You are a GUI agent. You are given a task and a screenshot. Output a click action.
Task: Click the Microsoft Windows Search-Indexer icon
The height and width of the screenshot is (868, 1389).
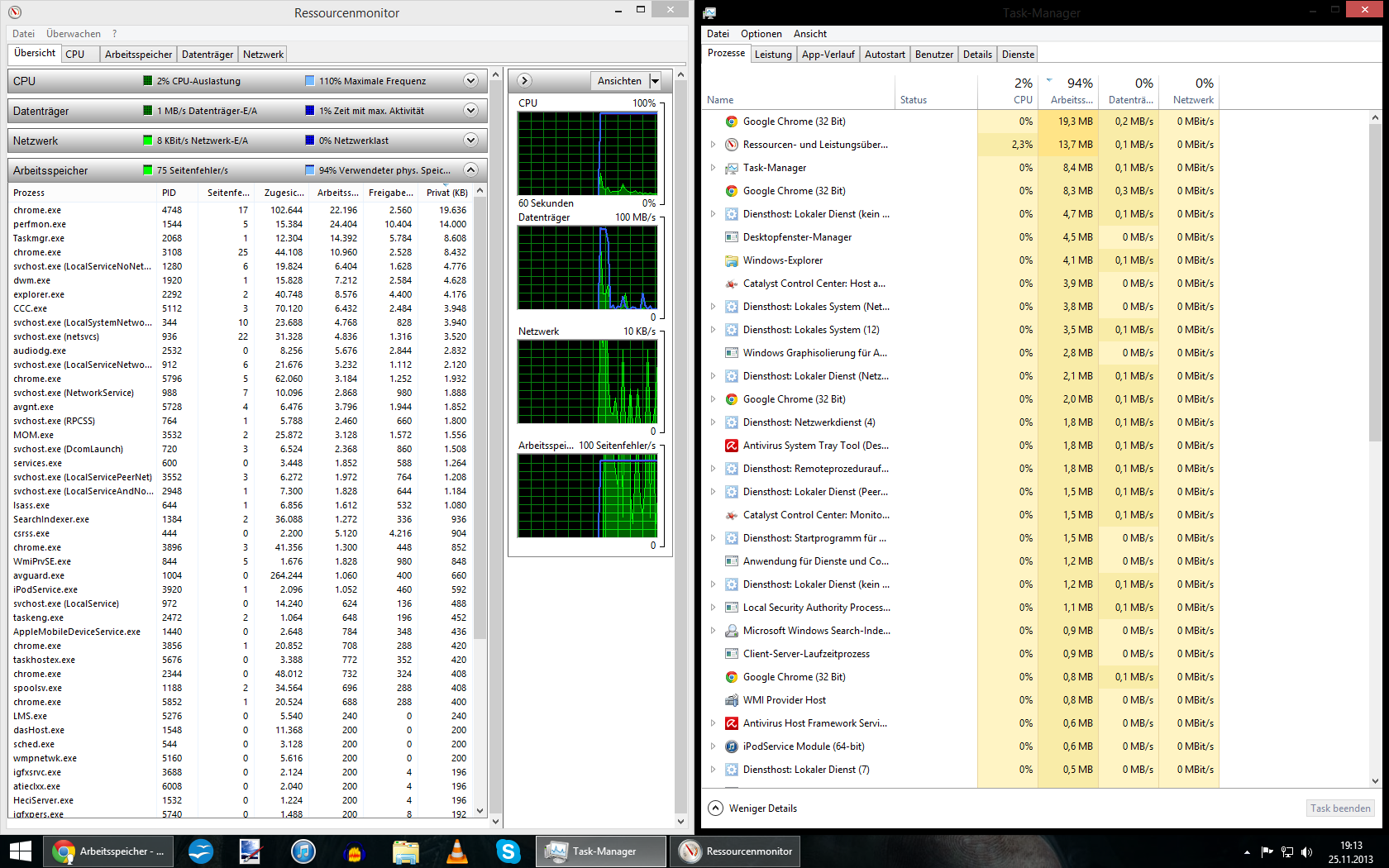(731, 631)
